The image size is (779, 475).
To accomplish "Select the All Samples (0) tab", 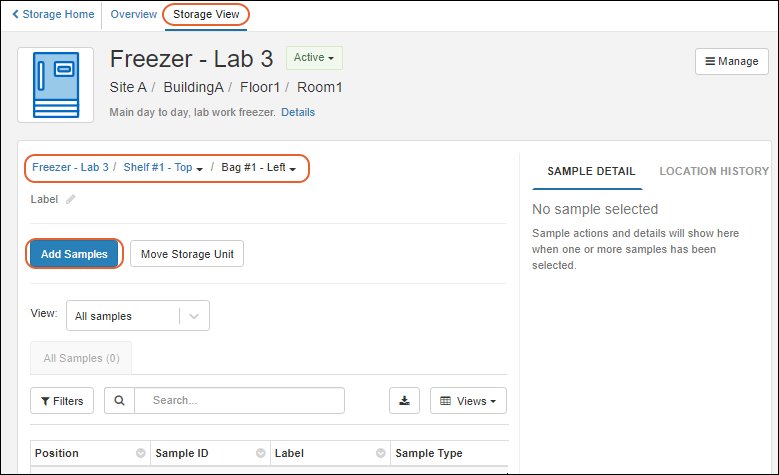I will [x=81, y=358].
